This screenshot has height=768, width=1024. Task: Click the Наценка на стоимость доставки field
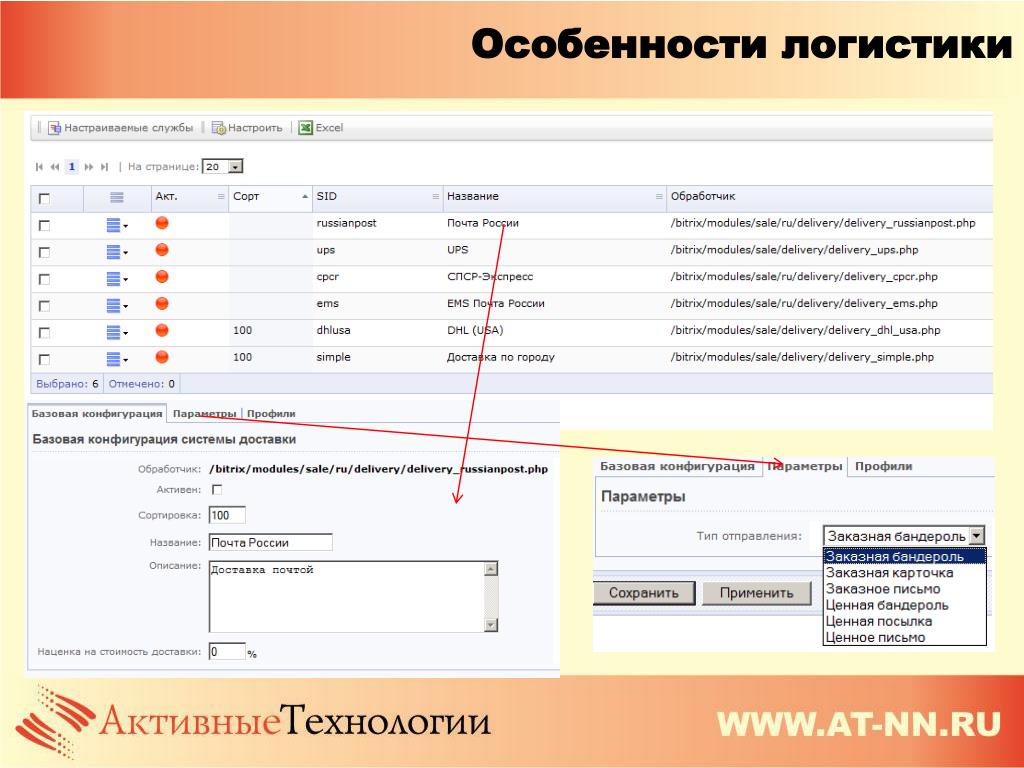click(x=227, y=652)
